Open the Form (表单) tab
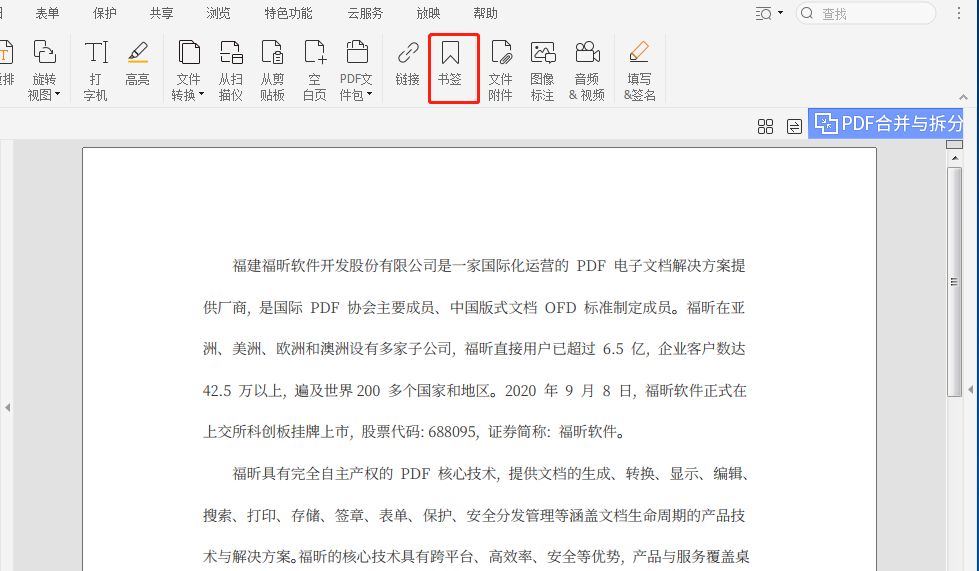Screen dimensions: 979x571 tap(47, 13)
